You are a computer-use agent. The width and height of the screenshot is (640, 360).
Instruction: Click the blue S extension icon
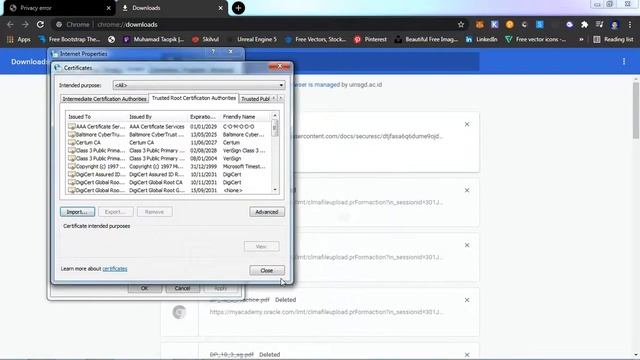point(540,24)
